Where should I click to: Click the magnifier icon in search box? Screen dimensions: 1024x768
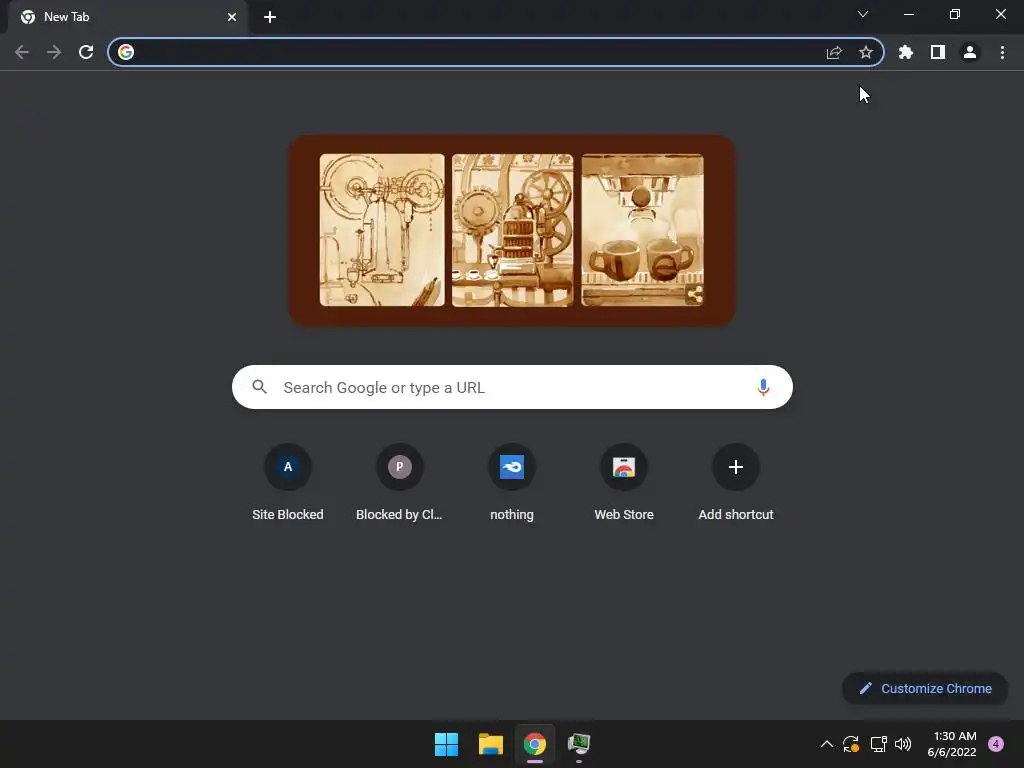tap(259, 387)
